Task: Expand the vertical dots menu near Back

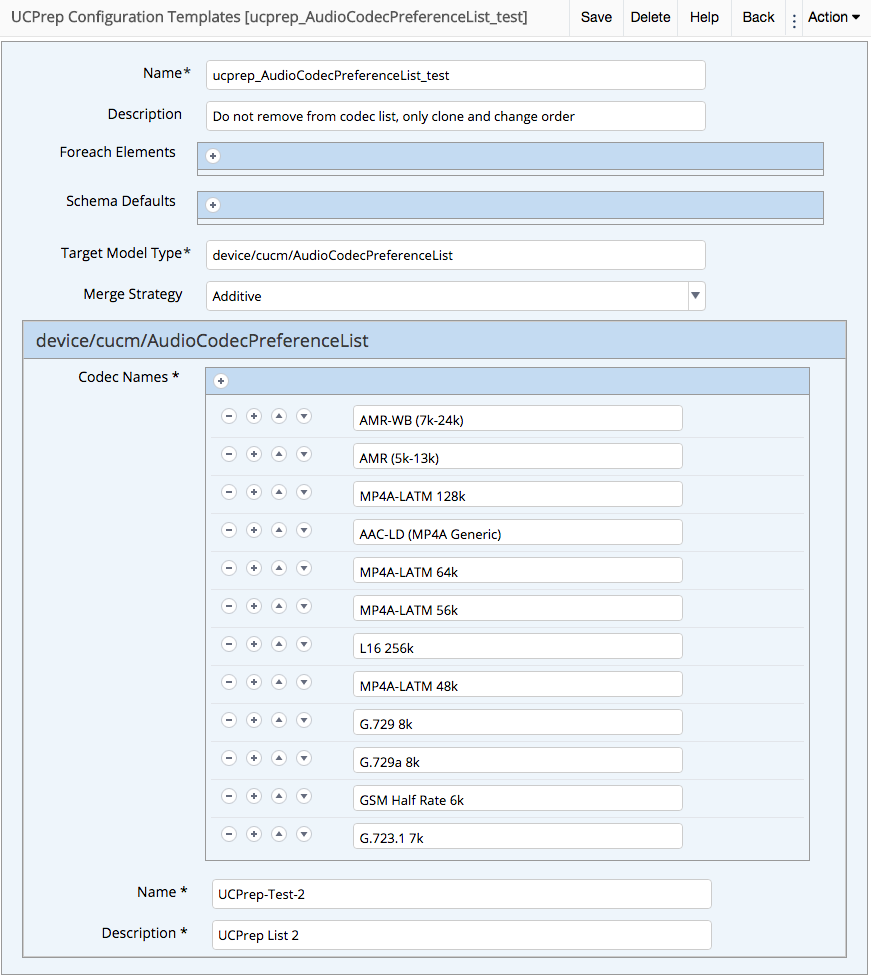Action: coord(794,17)
